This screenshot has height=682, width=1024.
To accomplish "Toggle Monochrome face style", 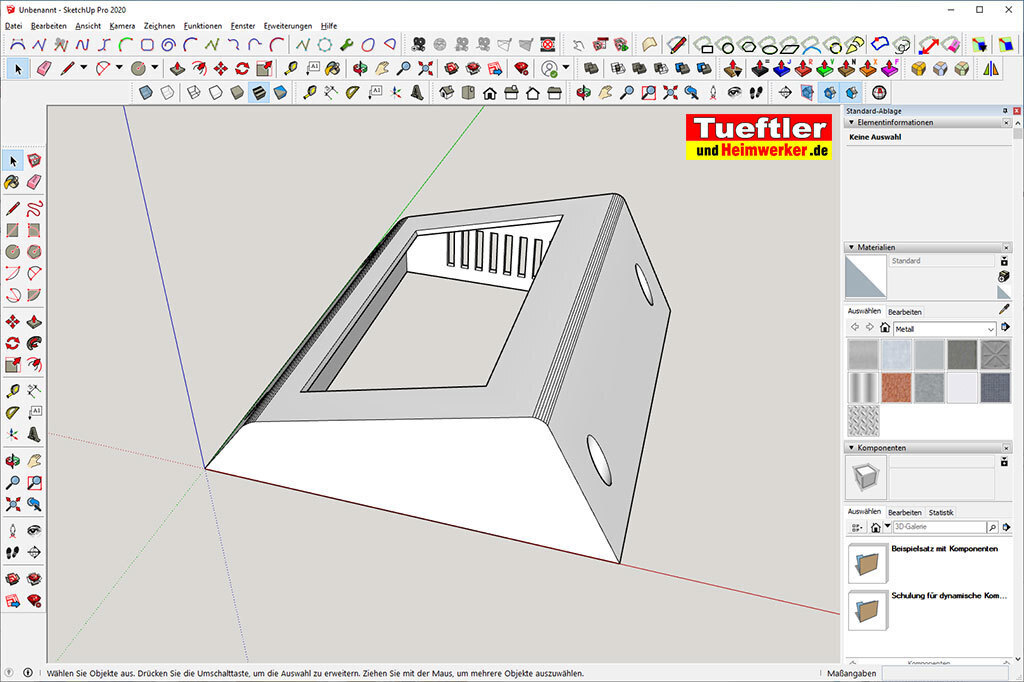I will 281,92.
